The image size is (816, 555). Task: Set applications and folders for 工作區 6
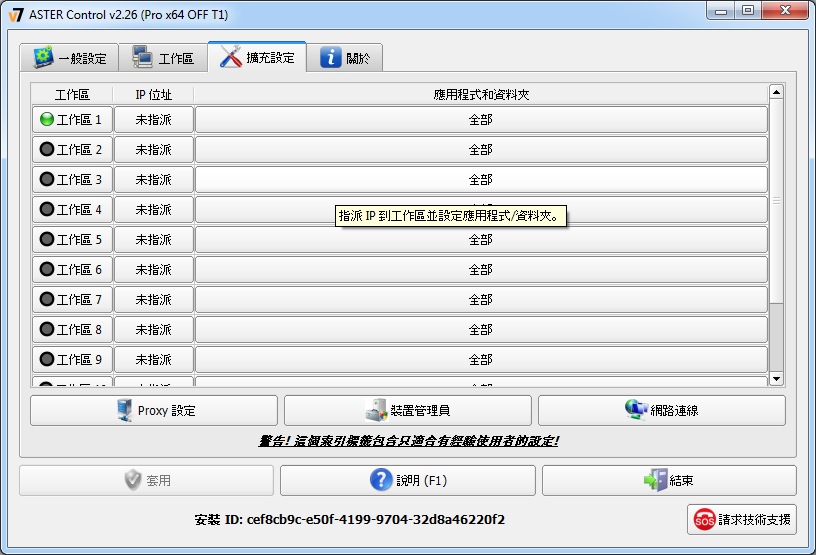click(x=481, y=270)
